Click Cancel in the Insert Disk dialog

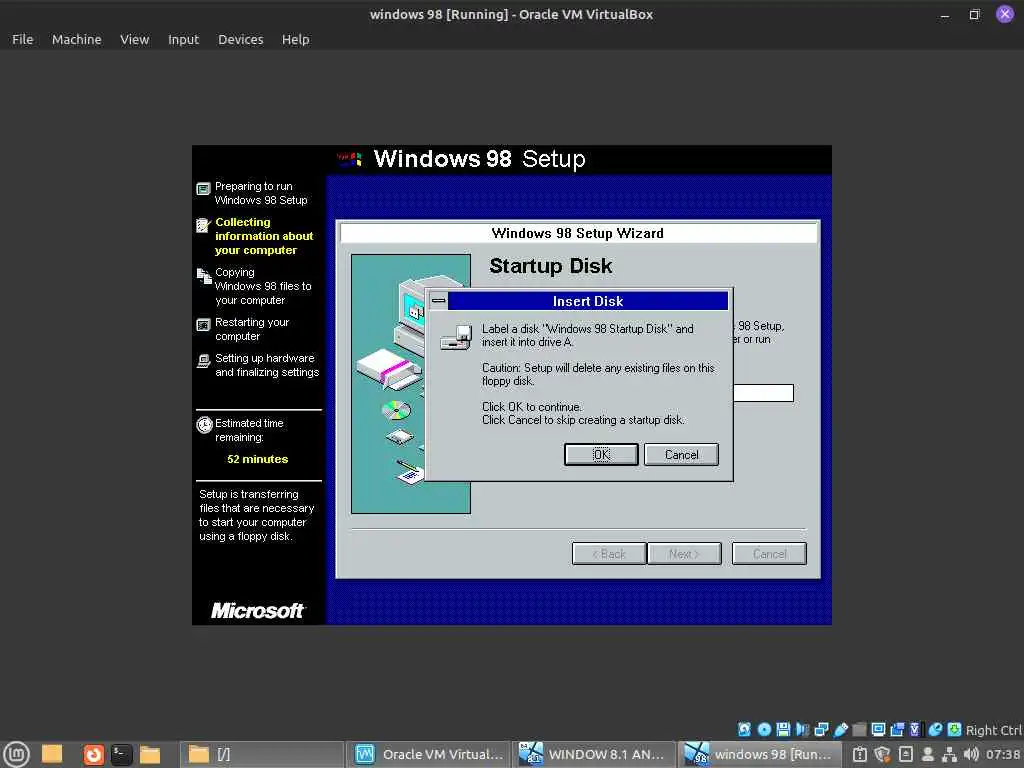click(x=681, y=455)
